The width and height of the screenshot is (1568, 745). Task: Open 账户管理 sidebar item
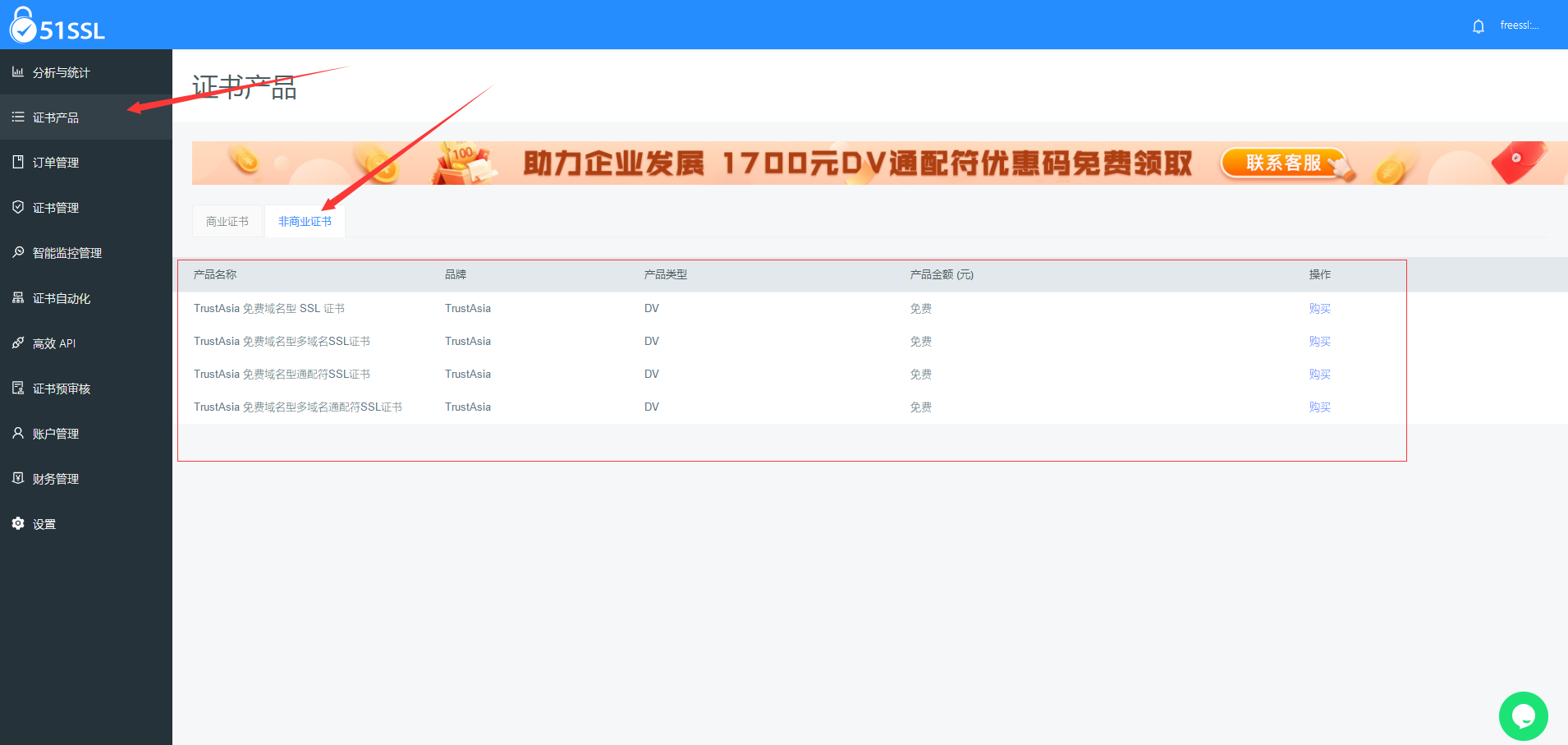click(86, 434)
